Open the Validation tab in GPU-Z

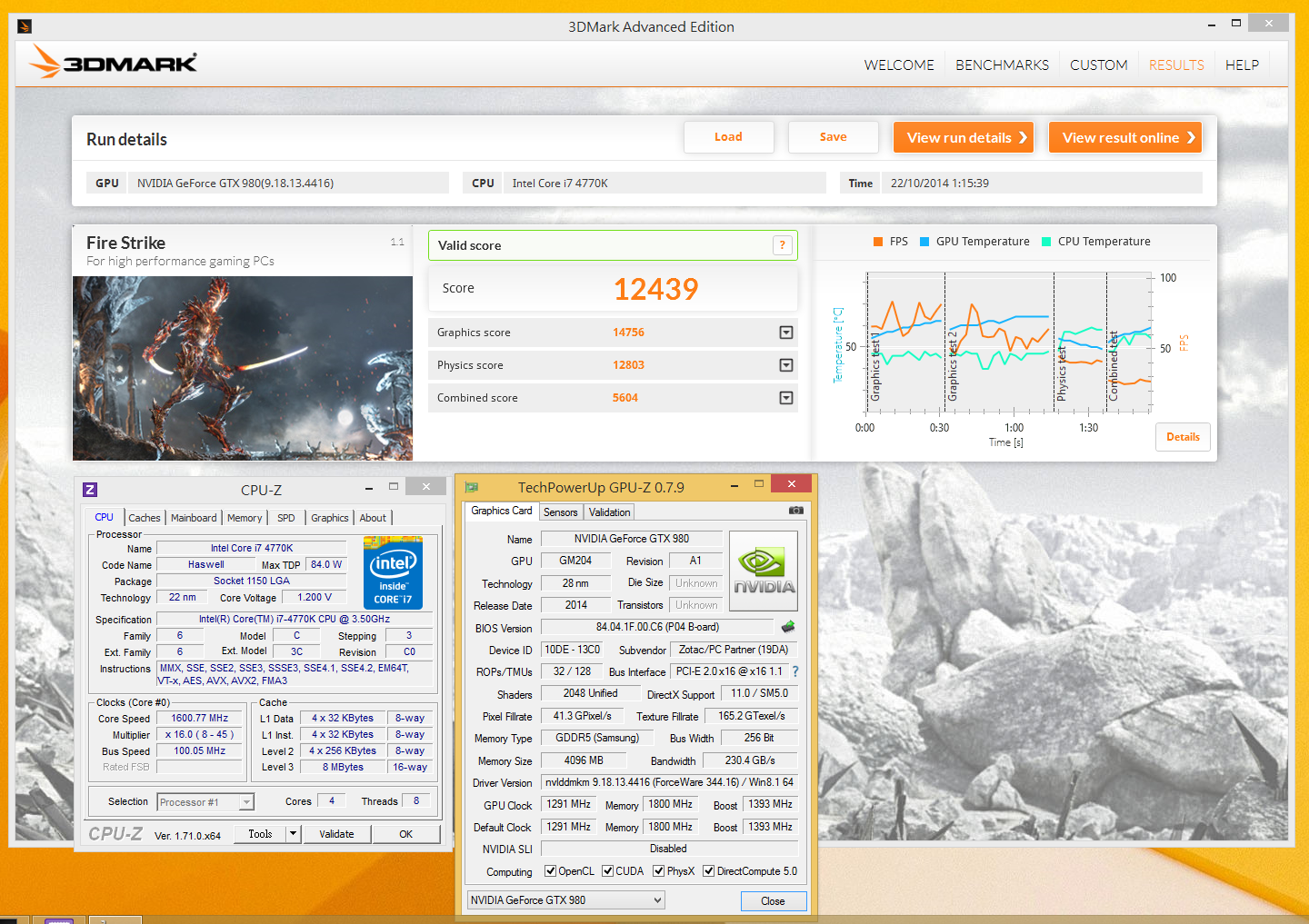(x=609, y=512)
